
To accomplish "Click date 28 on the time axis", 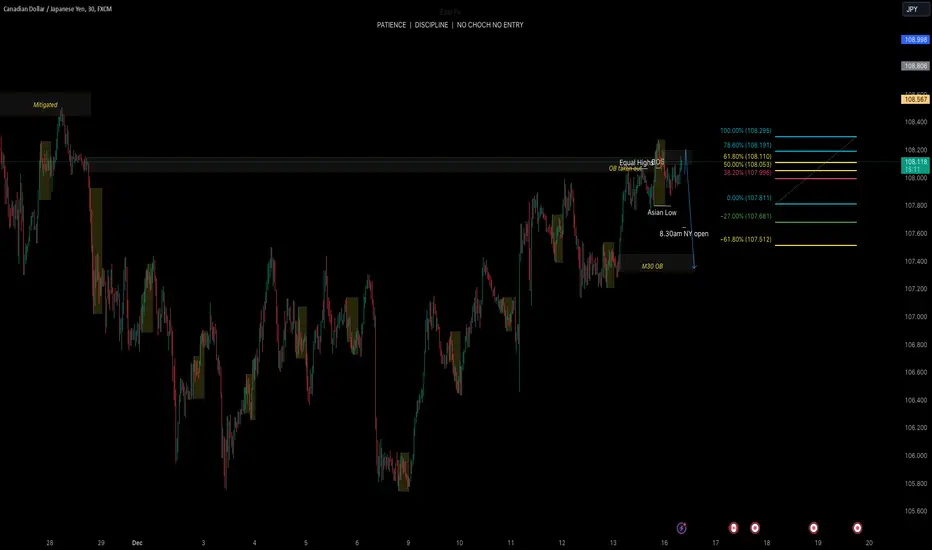I will (50, 543).
